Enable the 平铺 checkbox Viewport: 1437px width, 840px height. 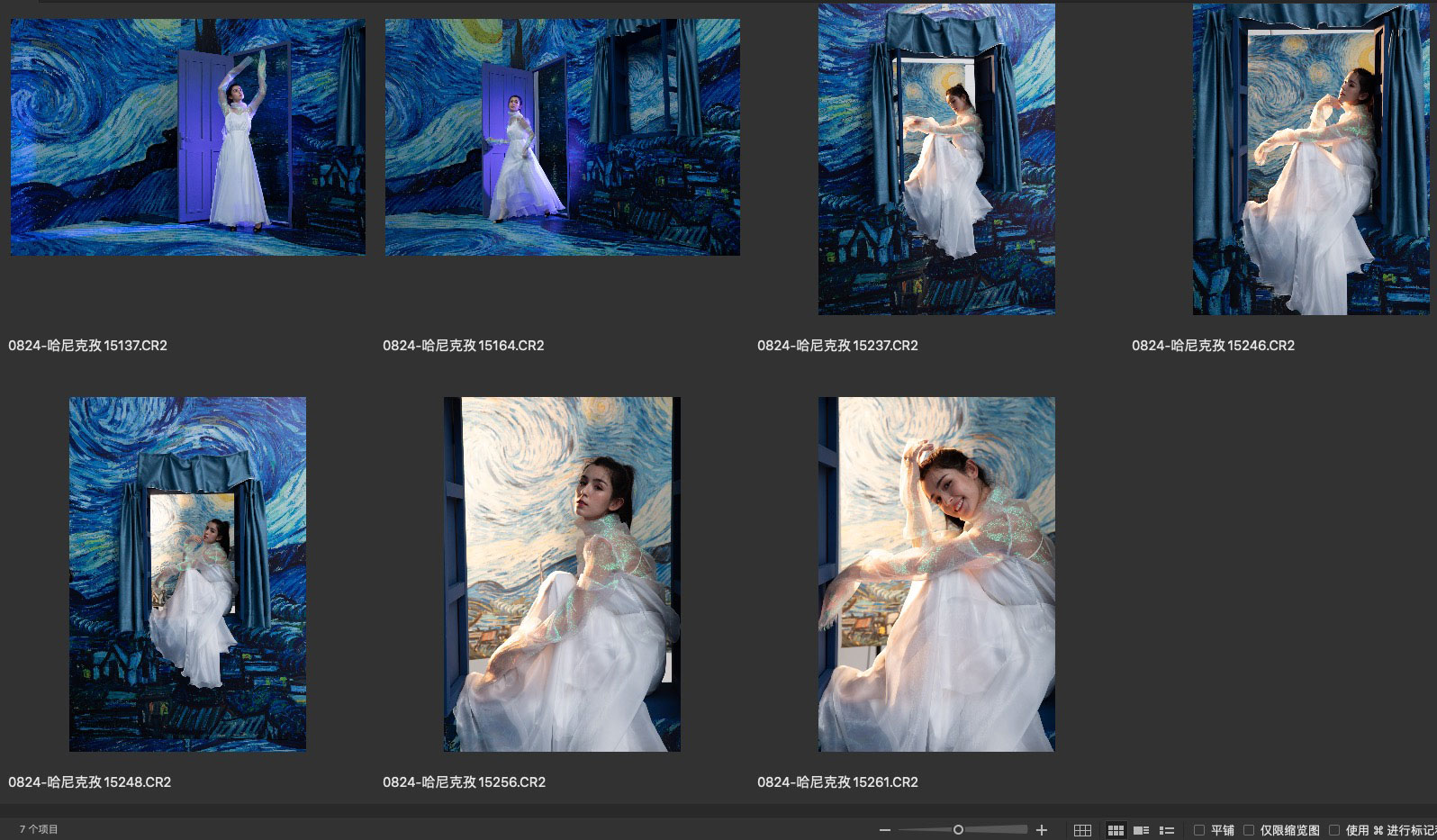click(1199, 830)
